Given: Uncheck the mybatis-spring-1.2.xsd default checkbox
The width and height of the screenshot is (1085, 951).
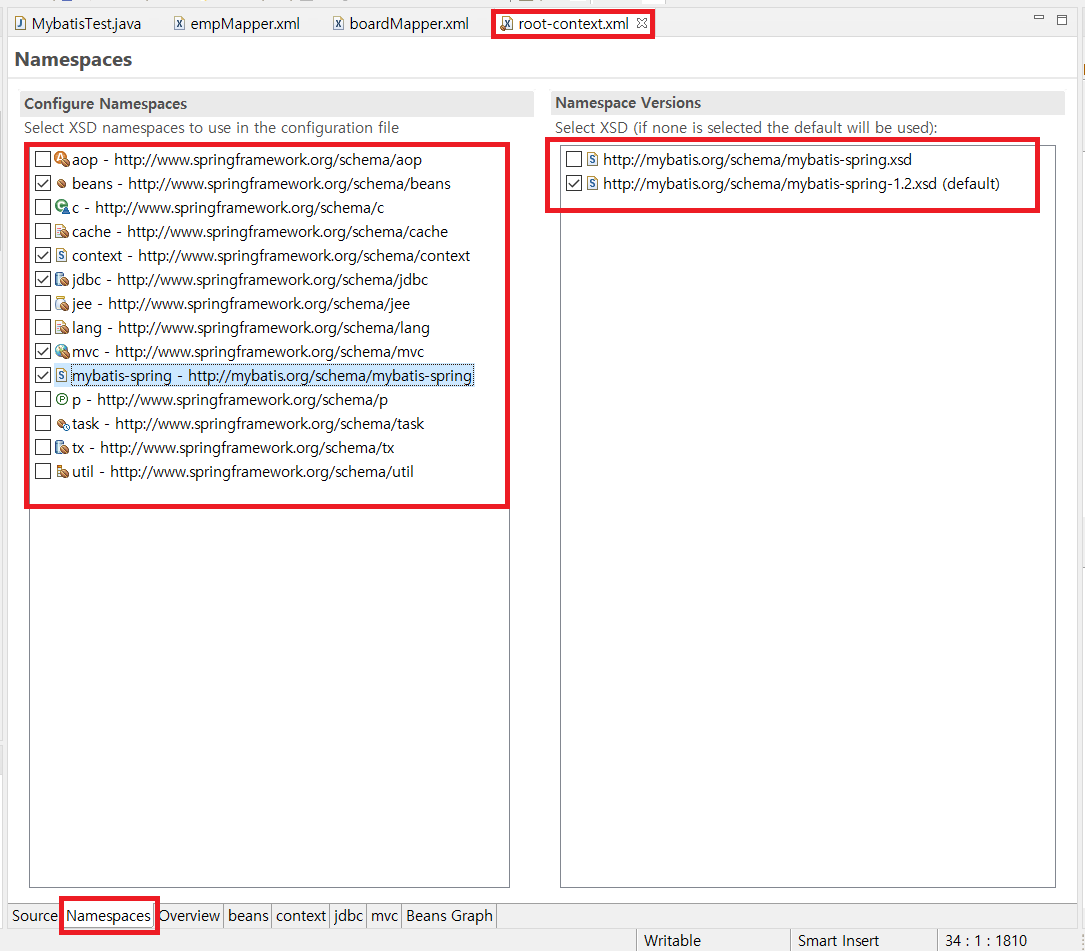Looking at the screenshot, I should click(574, 183).
